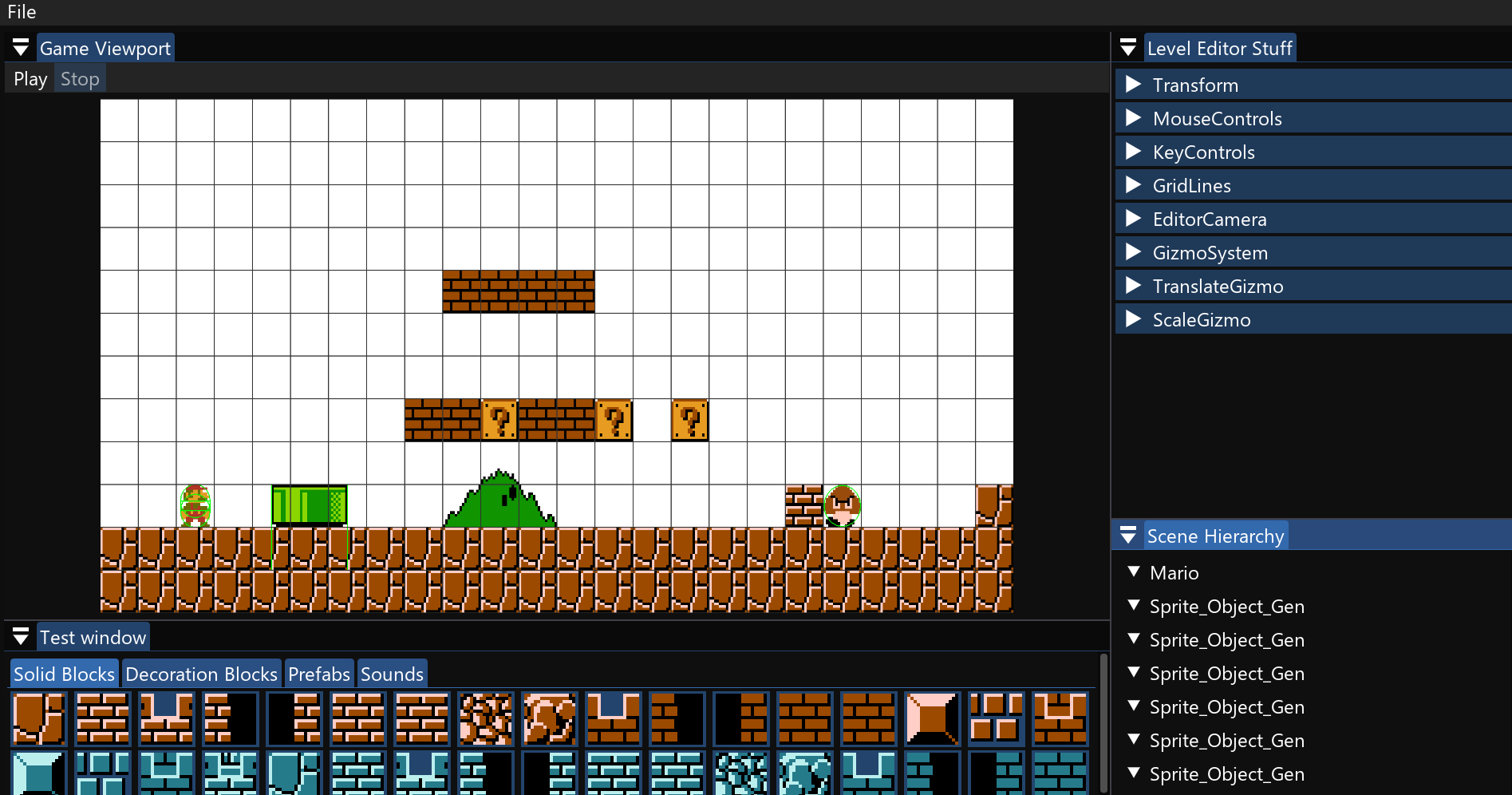Image resolution: width=1512 pixels, height=795 pixels.
Task: Collapse the Test window panel triangle
Action: 21,637
